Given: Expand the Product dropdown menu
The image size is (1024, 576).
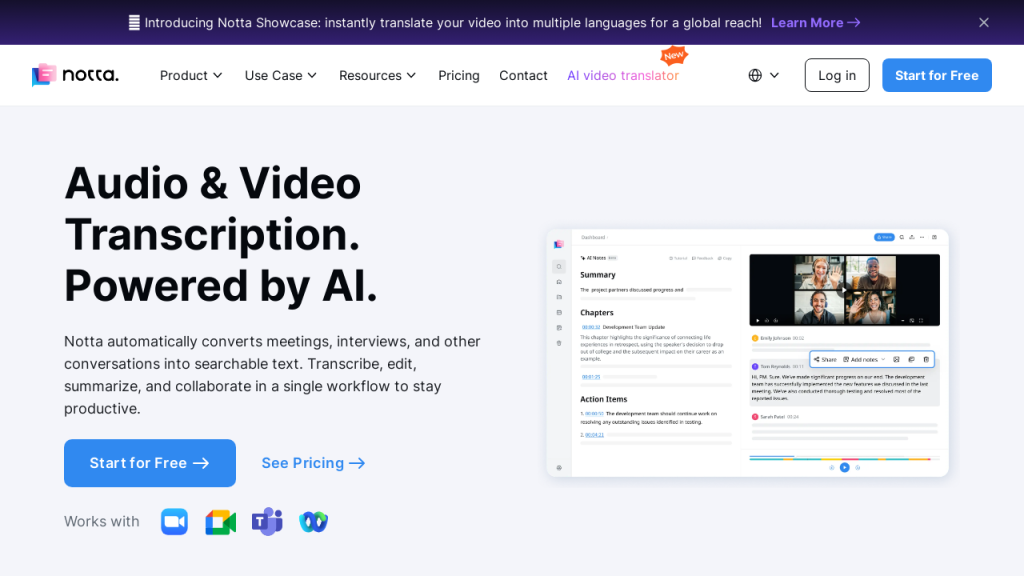Looking at the screenshot, I should (x=191, y=75).
